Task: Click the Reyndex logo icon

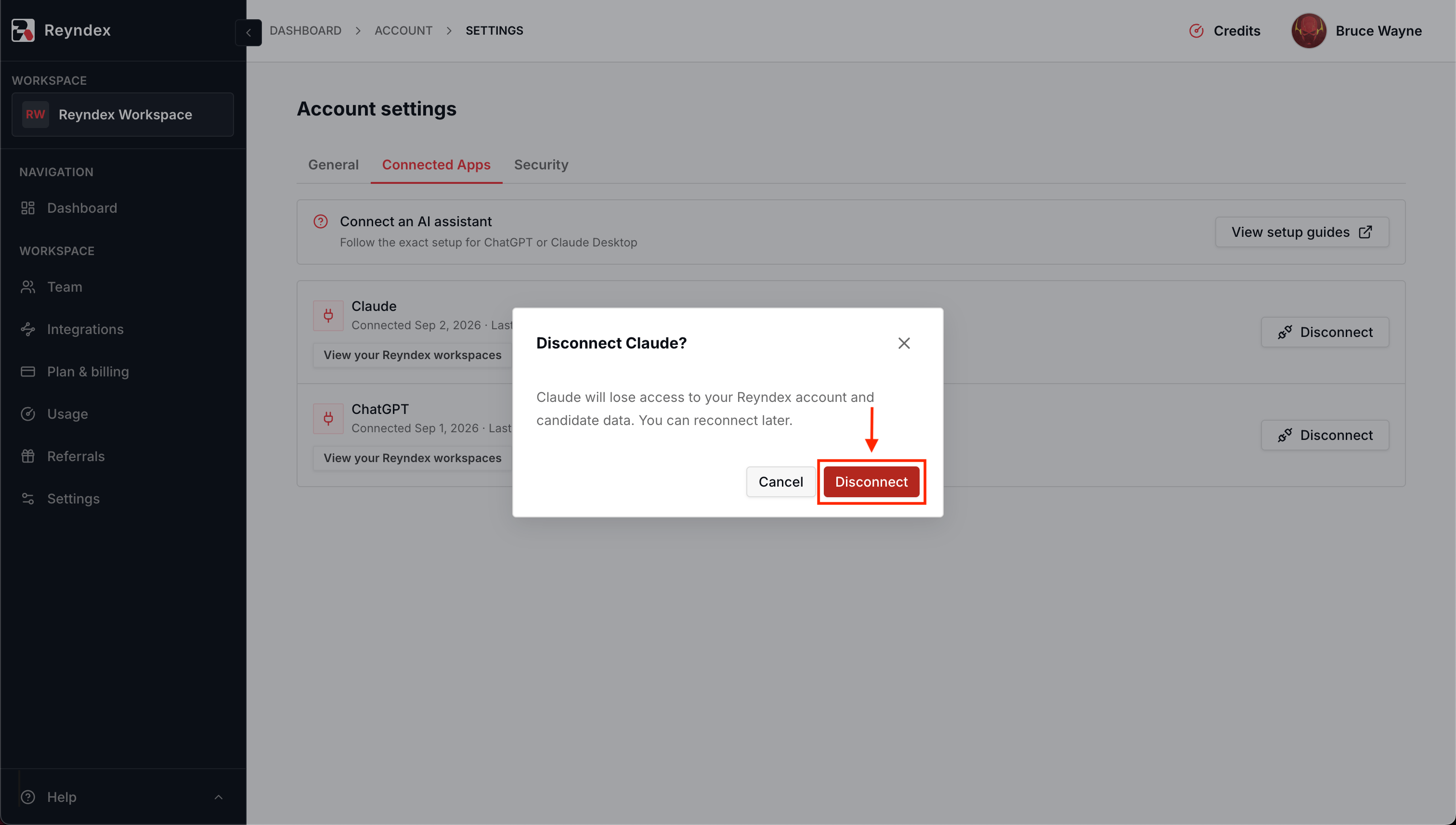Action: pyautogui.click(x=23, y=30)
